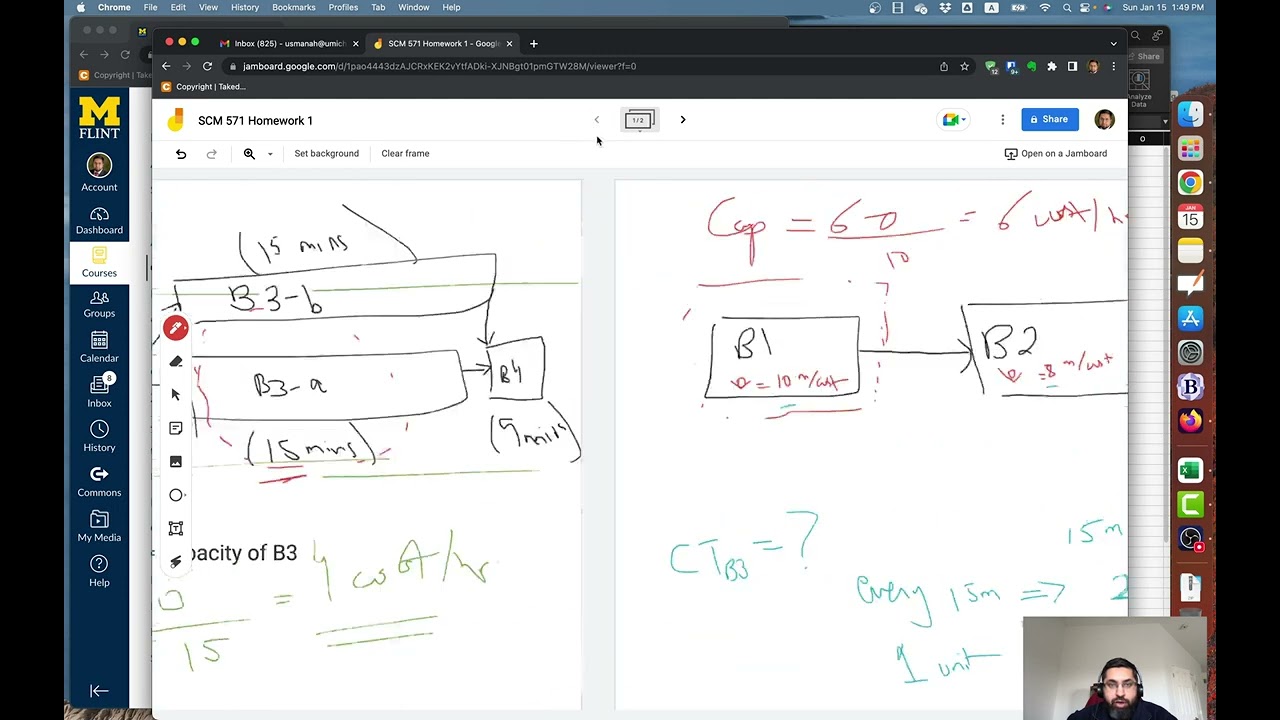Viewport: 1280px width, 720px height.
Task: Expand Chrome tab search chevron
Action: (1113, 44)
